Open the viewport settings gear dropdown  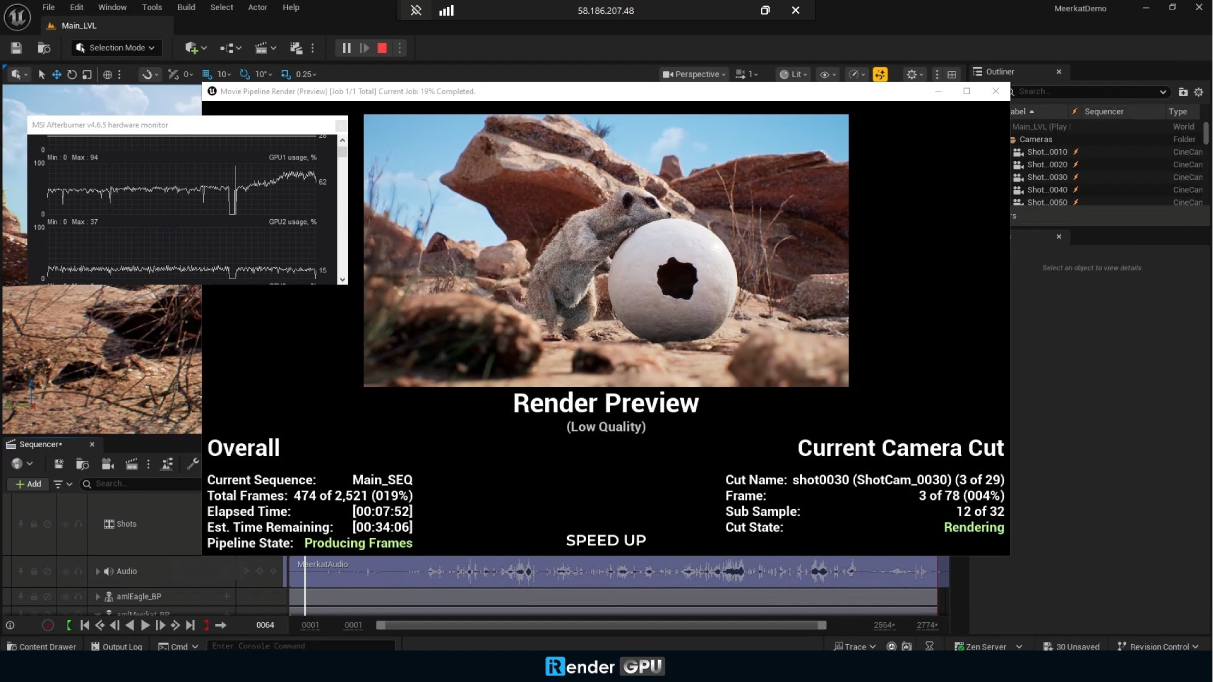(x=914, y=74)
